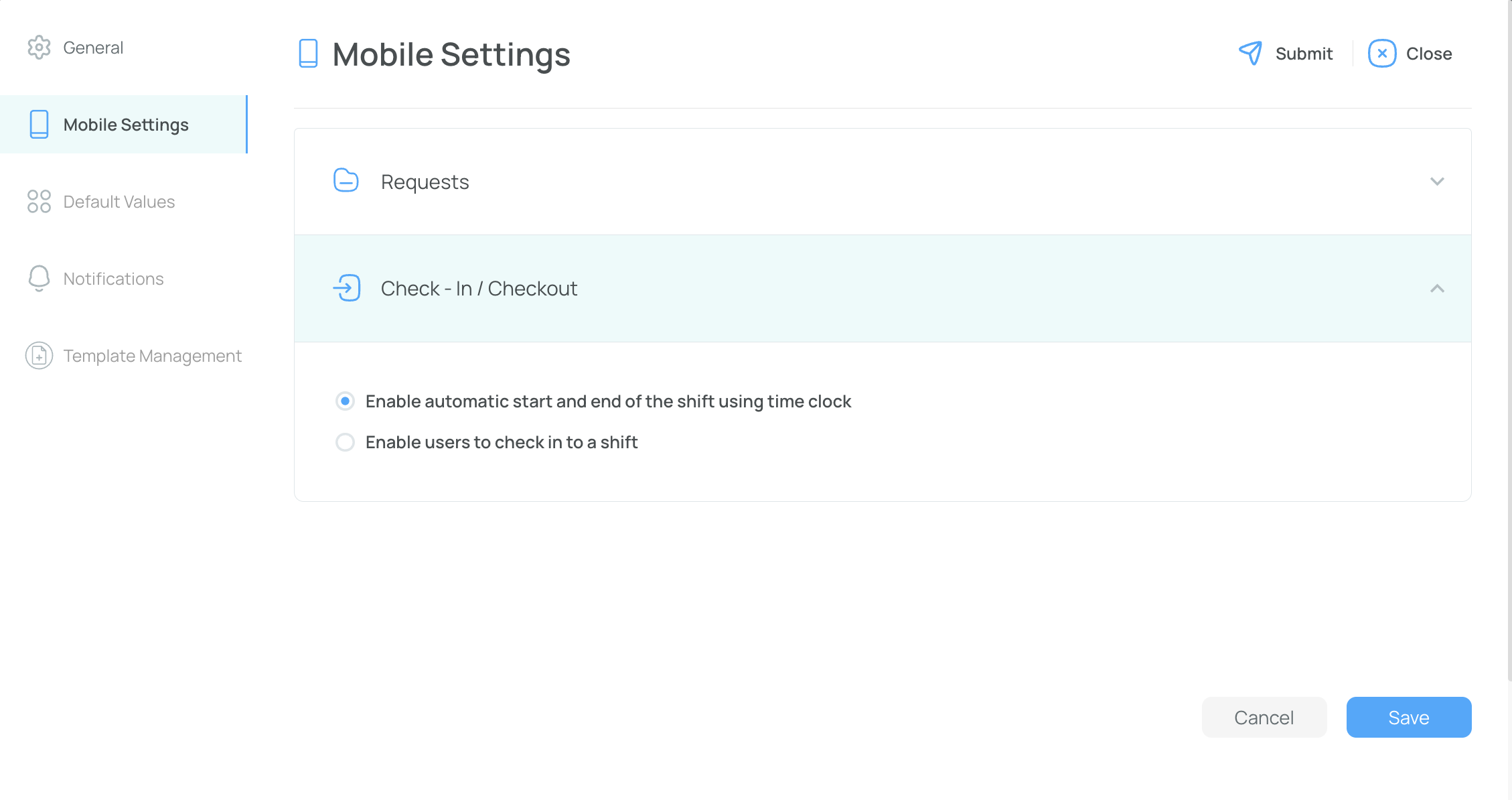Click the 'Enable users to check in to a shift' label
The height and width of the screenshot is (800, 1512).
[502, 442]
